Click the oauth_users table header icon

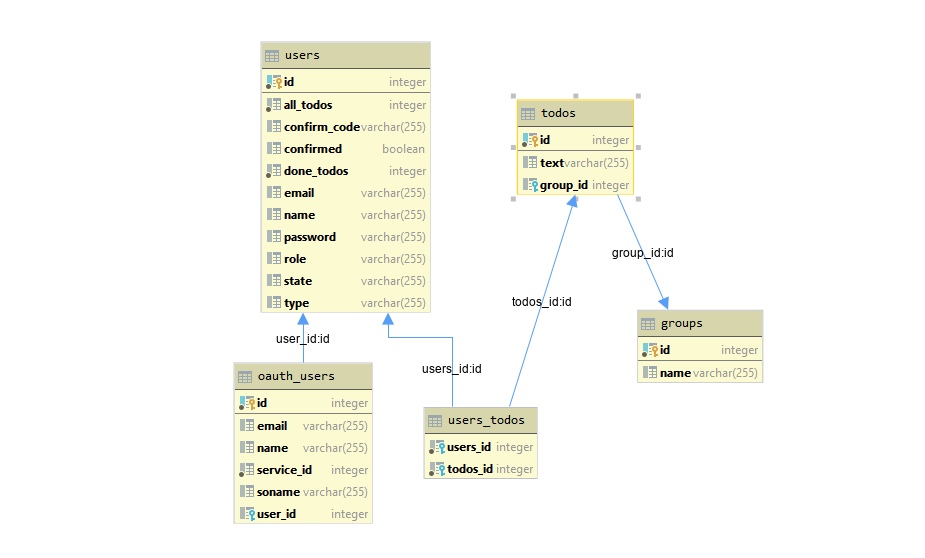pos(245,377)
